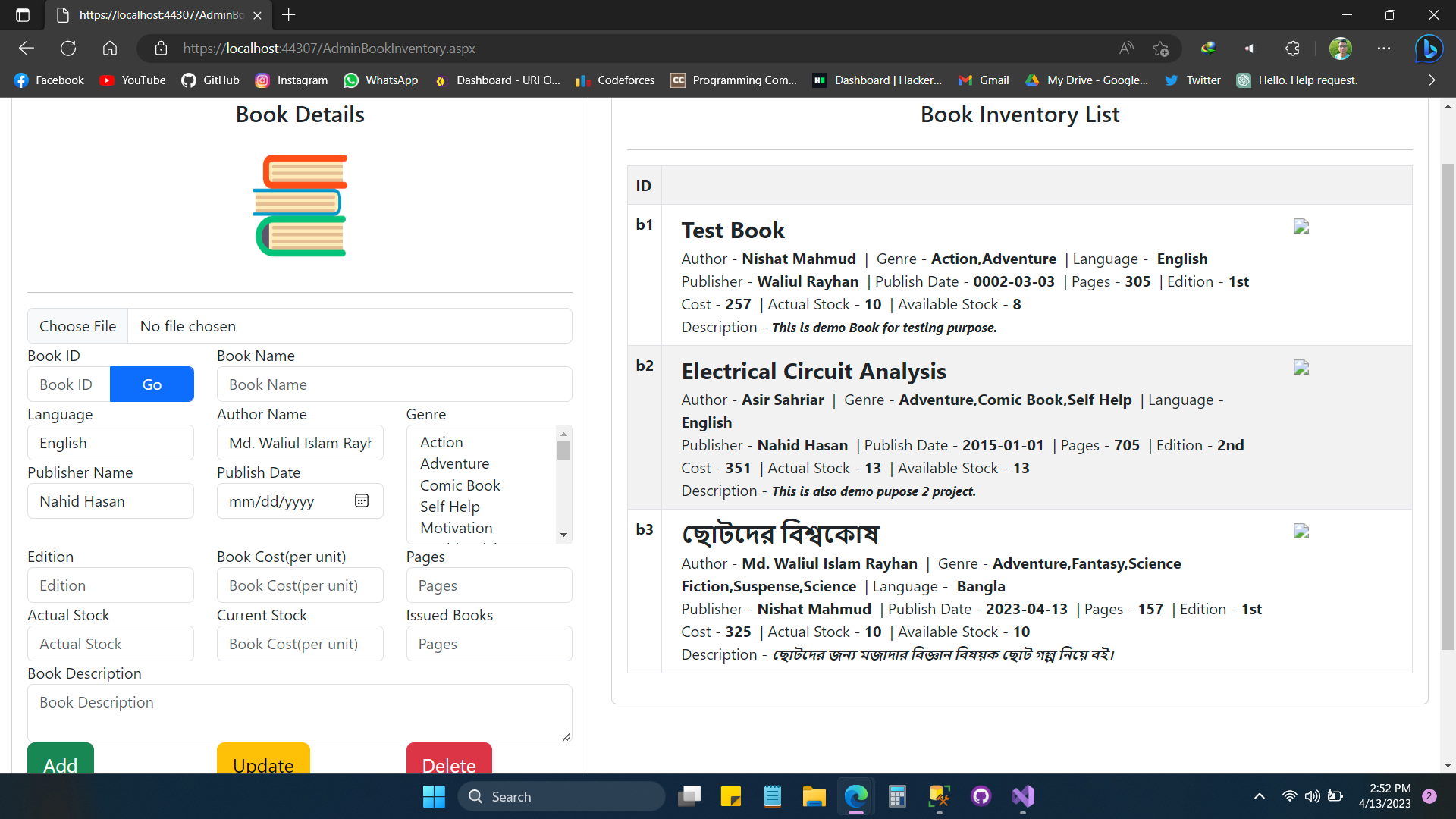
Task: Select the Comic Book genre option
Action: 460,485
